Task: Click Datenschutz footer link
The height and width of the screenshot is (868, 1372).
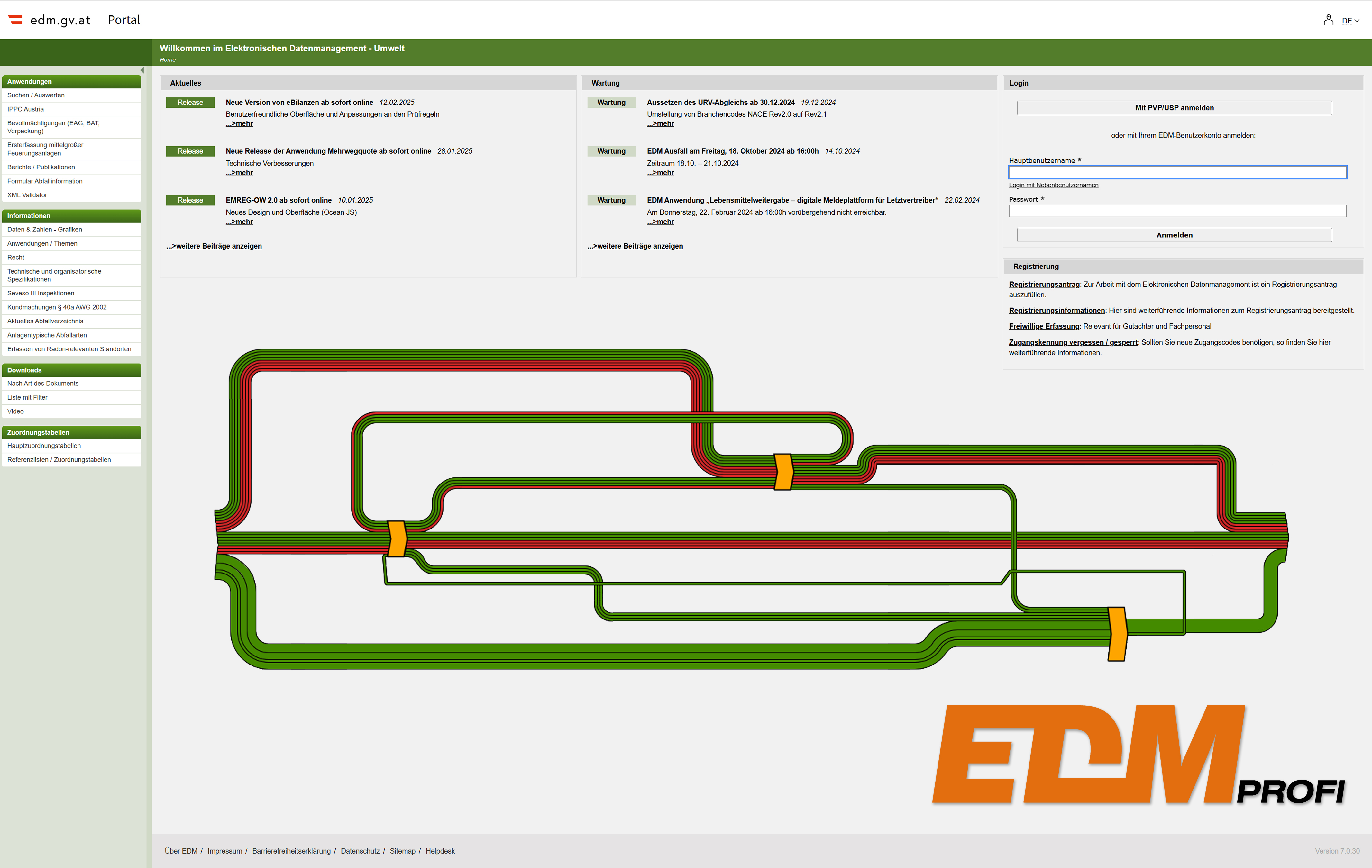Action: pos(360,851)
